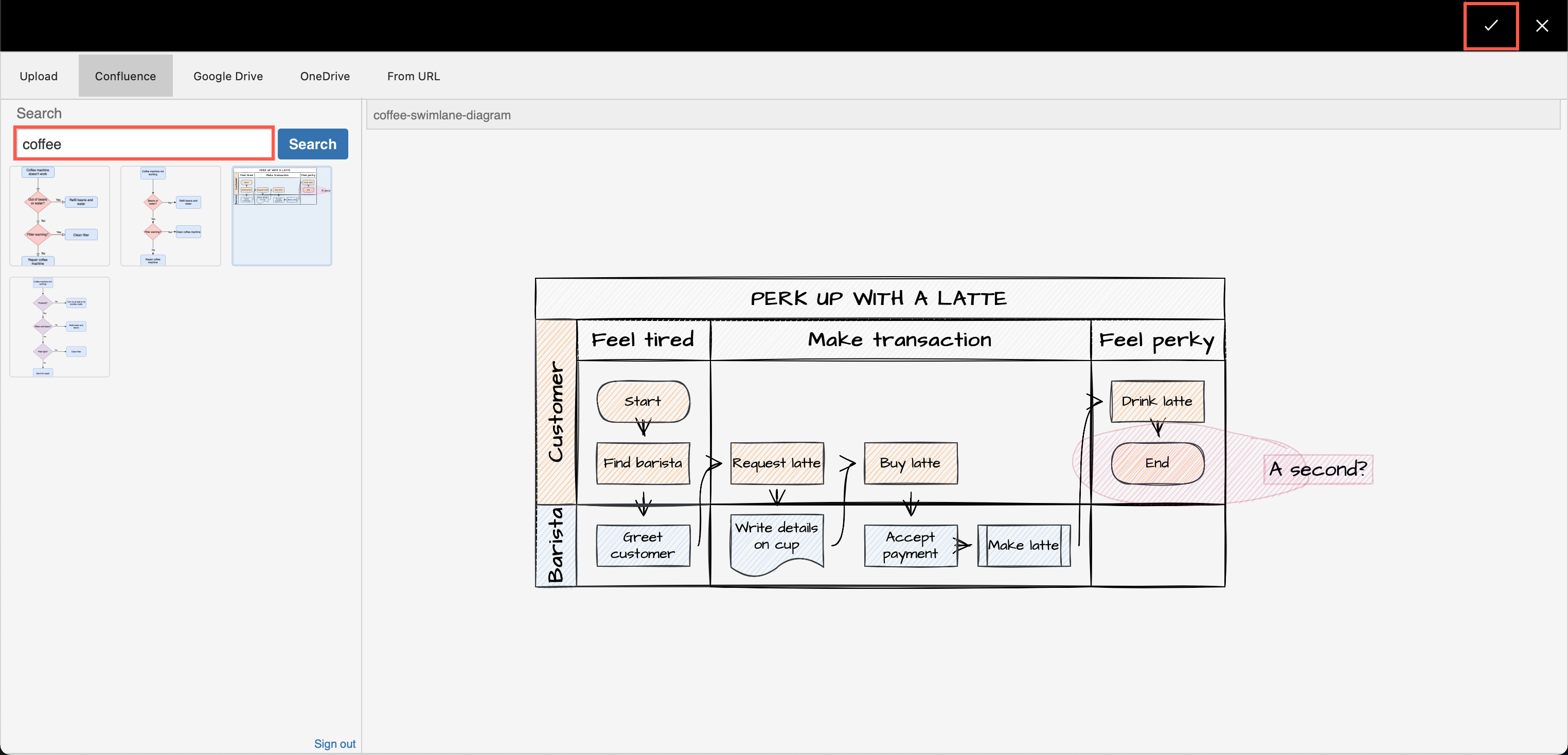1568x755 pixels.
Task: Select the bottom-left flowchart thumbnail
Action: [x=59, y=327]
